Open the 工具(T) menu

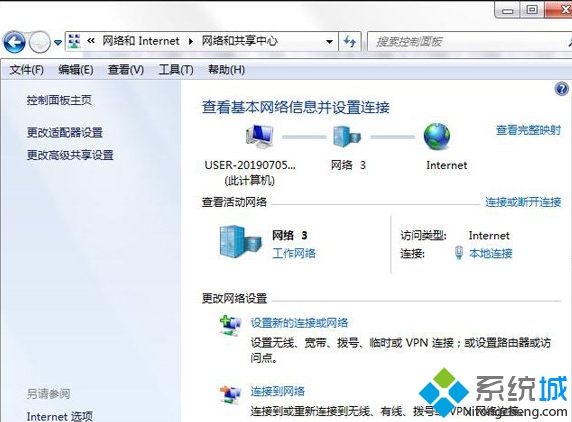click(176, 69)
